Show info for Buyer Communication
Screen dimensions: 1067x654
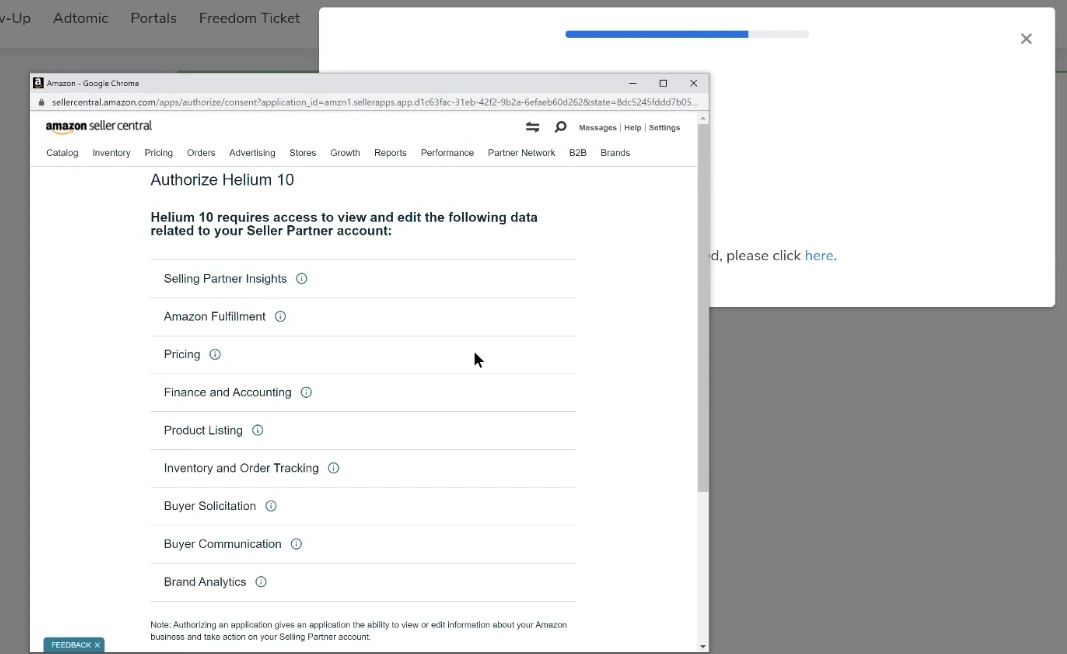[x=296, y=544]
